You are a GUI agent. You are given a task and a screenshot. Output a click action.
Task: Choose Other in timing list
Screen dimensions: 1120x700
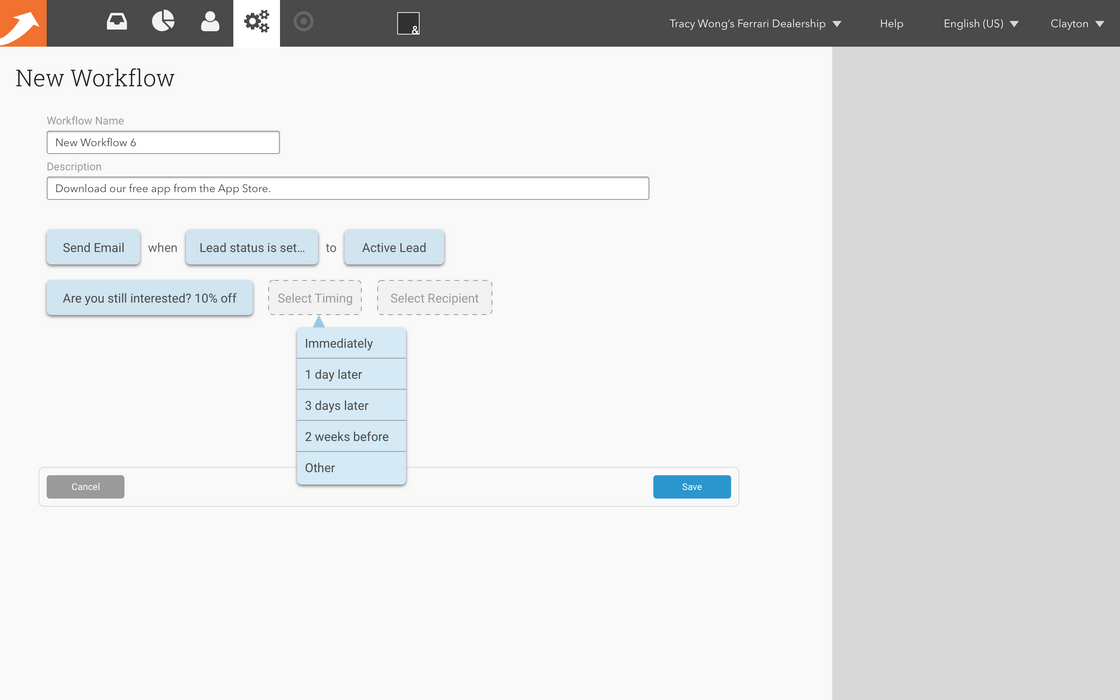pos(351,467)
